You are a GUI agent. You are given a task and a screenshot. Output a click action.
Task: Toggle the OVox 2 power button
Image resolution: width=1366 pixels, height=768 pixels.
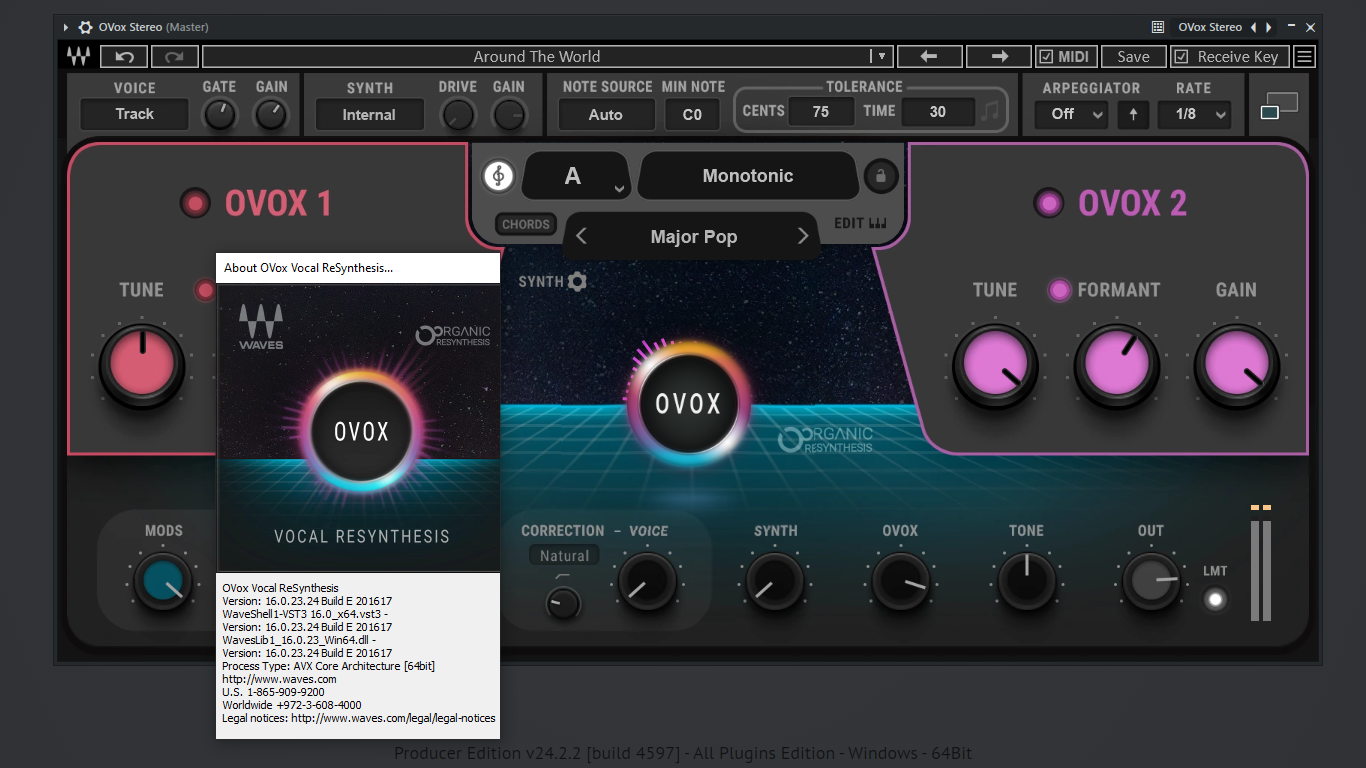1049,204
